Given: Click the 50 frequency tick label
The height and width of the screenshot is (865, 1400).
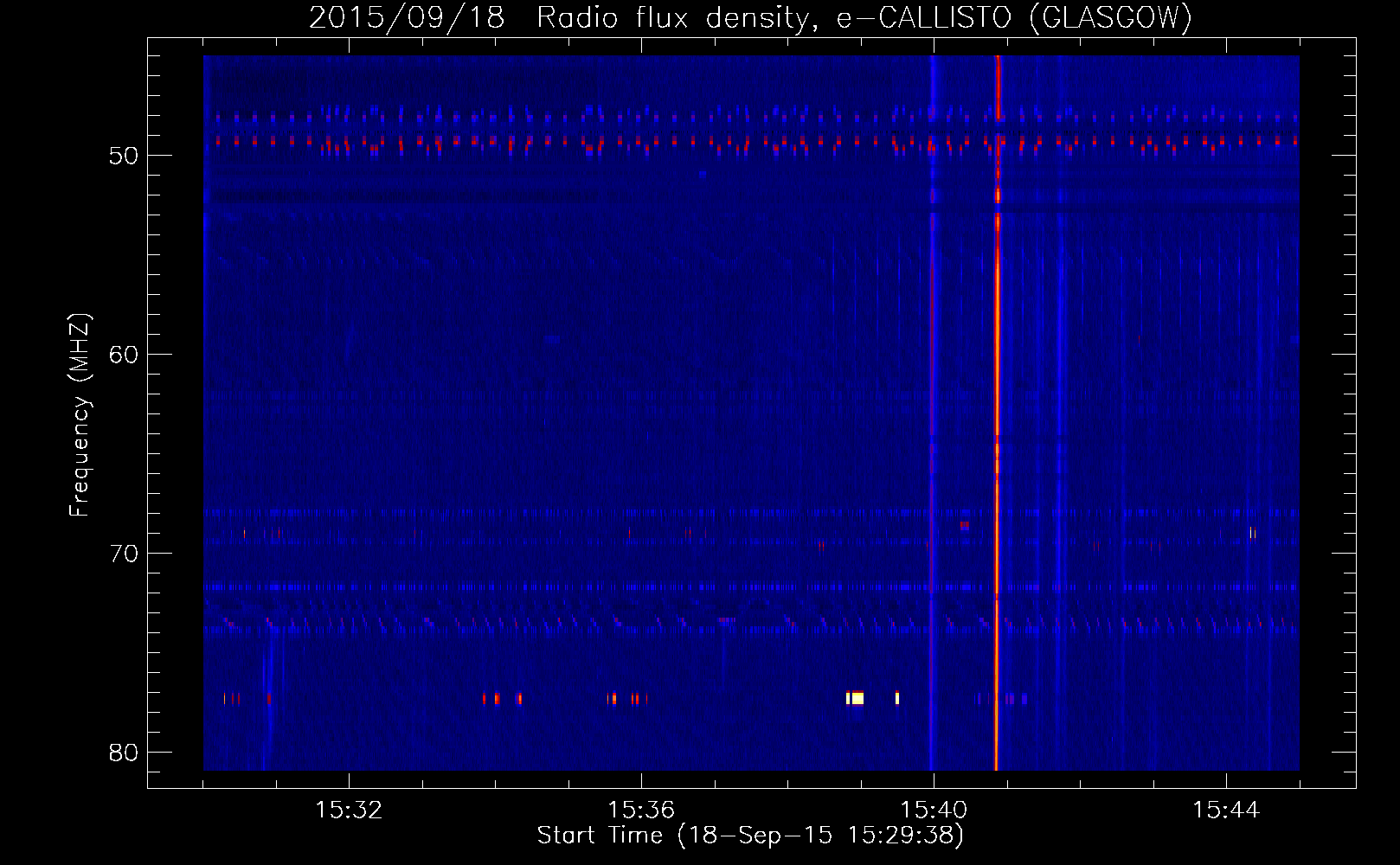Looking at the screenshot, I should tap(125, 156).
